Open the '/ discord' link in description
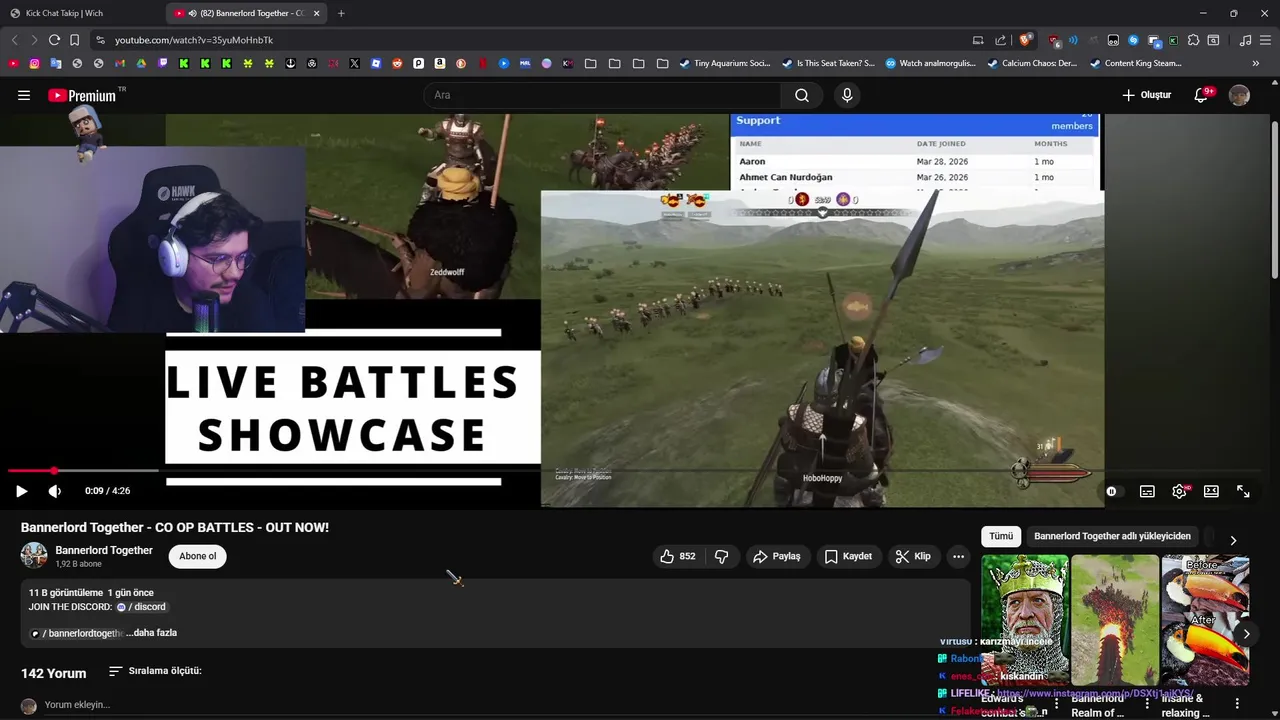Screen dimensions: 1280x720 [x=141, y=607]
